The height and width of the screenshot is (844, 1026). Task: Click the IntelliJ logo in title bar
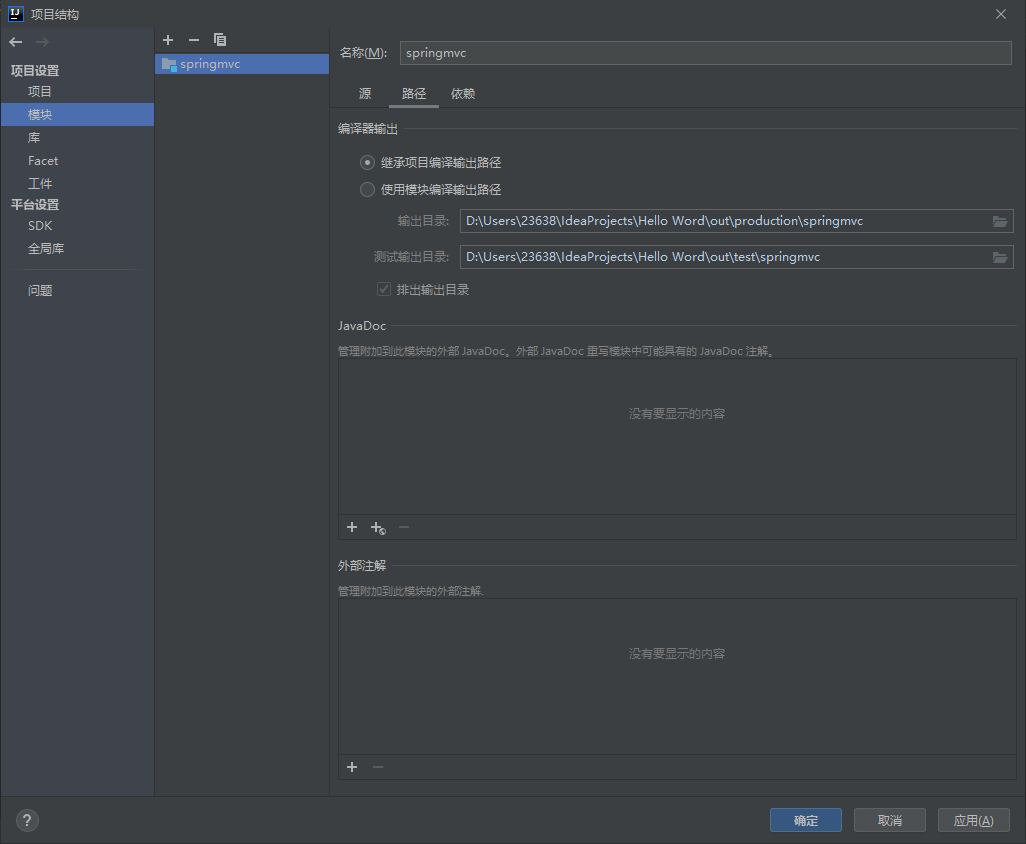[16, 14]
